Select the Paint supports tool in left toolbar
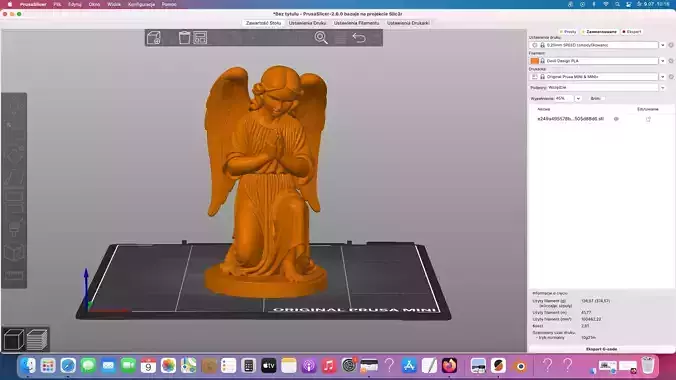The width and height of the screenshot is (676, 380). (x=14, y=226)
